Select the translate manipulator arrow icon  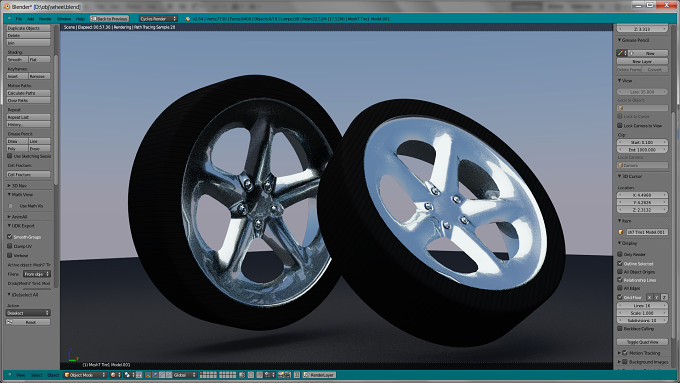click(155, 375)
